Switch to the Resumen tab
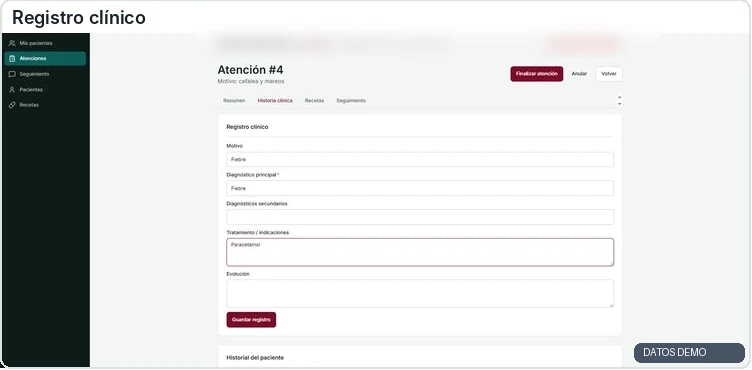This screenshot has height=370, width=752. 234,101
